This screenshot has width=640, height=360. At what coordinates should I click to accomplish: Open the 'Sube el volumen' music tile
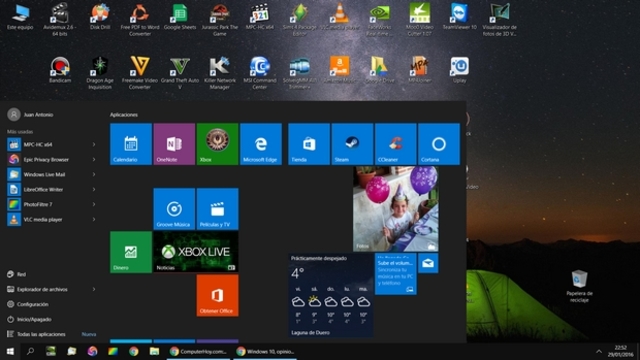pos(396,274)
